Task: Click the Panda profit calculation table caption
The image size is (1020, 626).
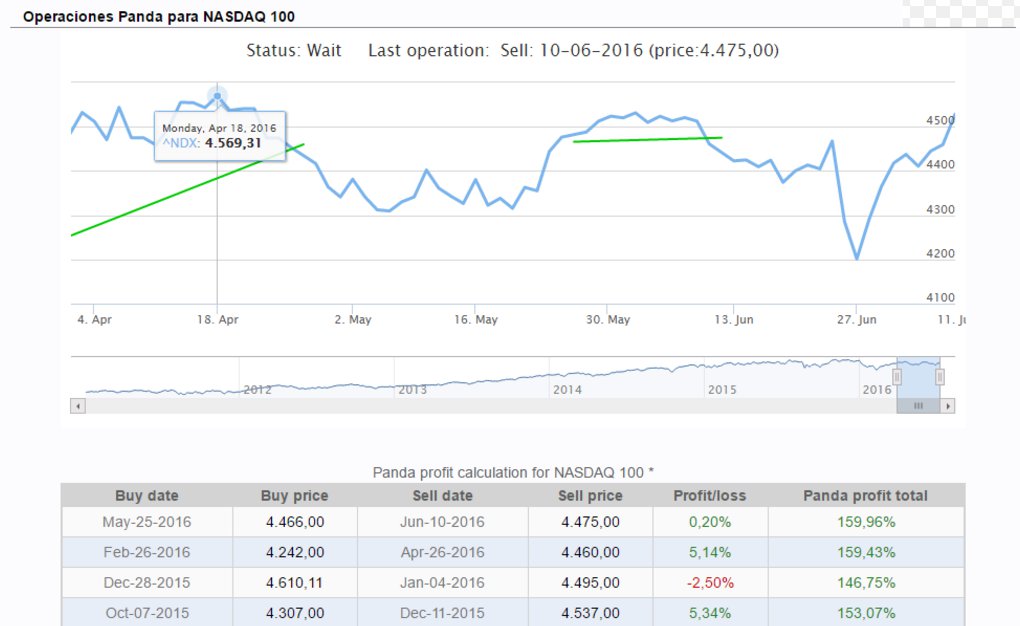Action: point(513,472)
